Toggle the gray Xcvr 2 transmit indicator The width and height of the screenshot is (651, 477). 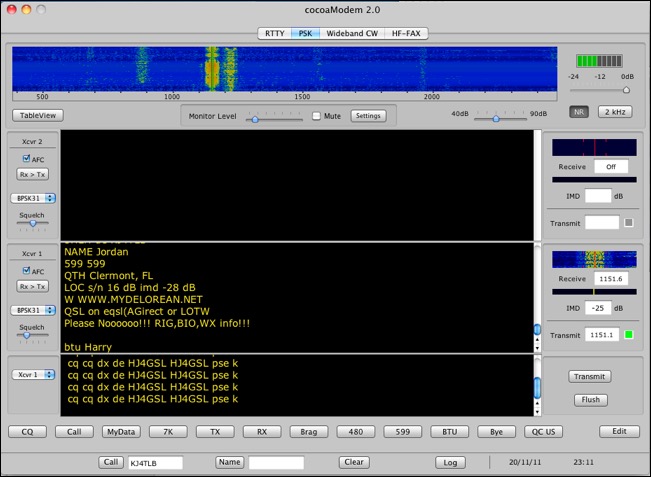click(629, 223)
